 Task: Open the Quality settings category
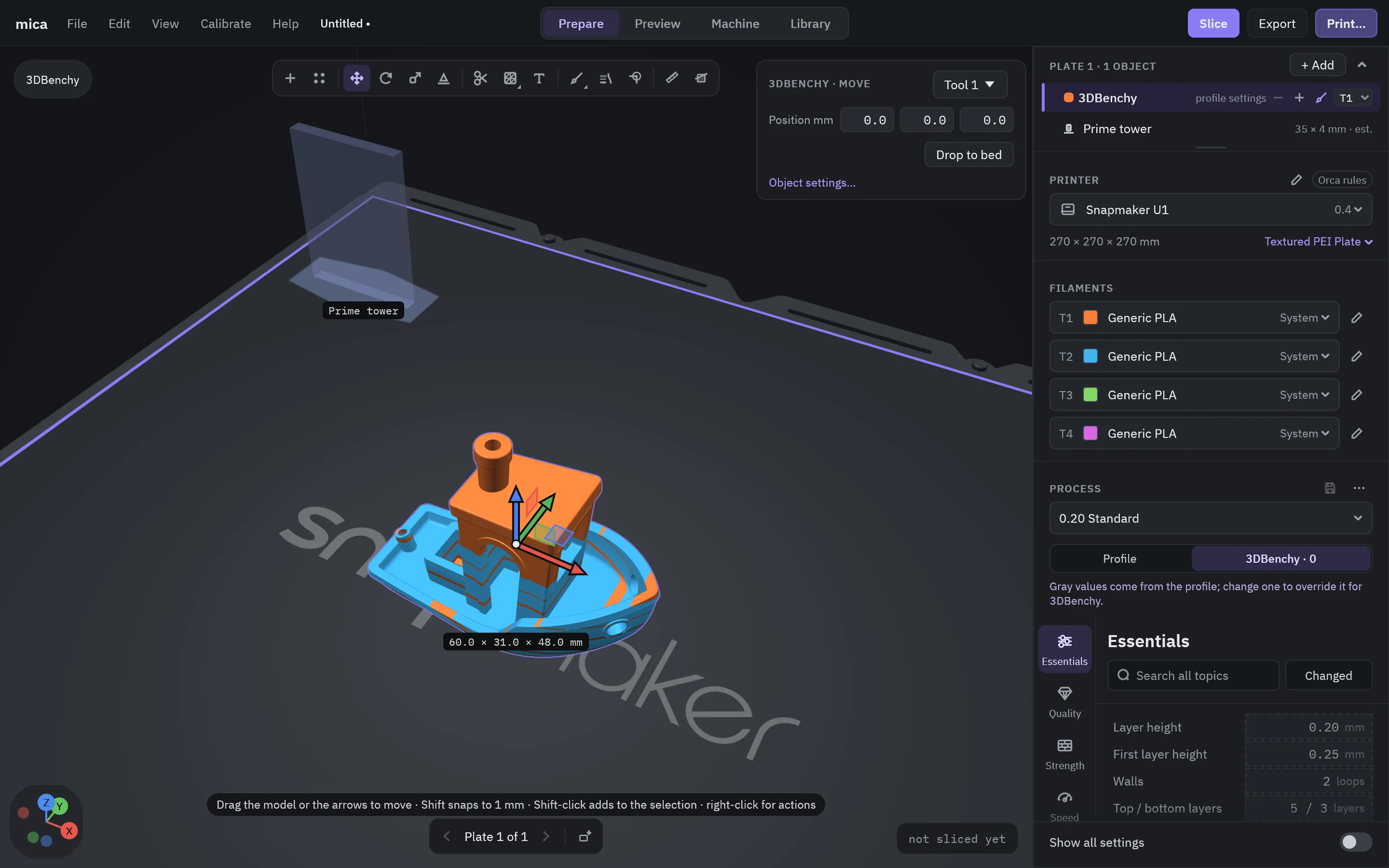pyautogui.click(x=1065, y=702)
